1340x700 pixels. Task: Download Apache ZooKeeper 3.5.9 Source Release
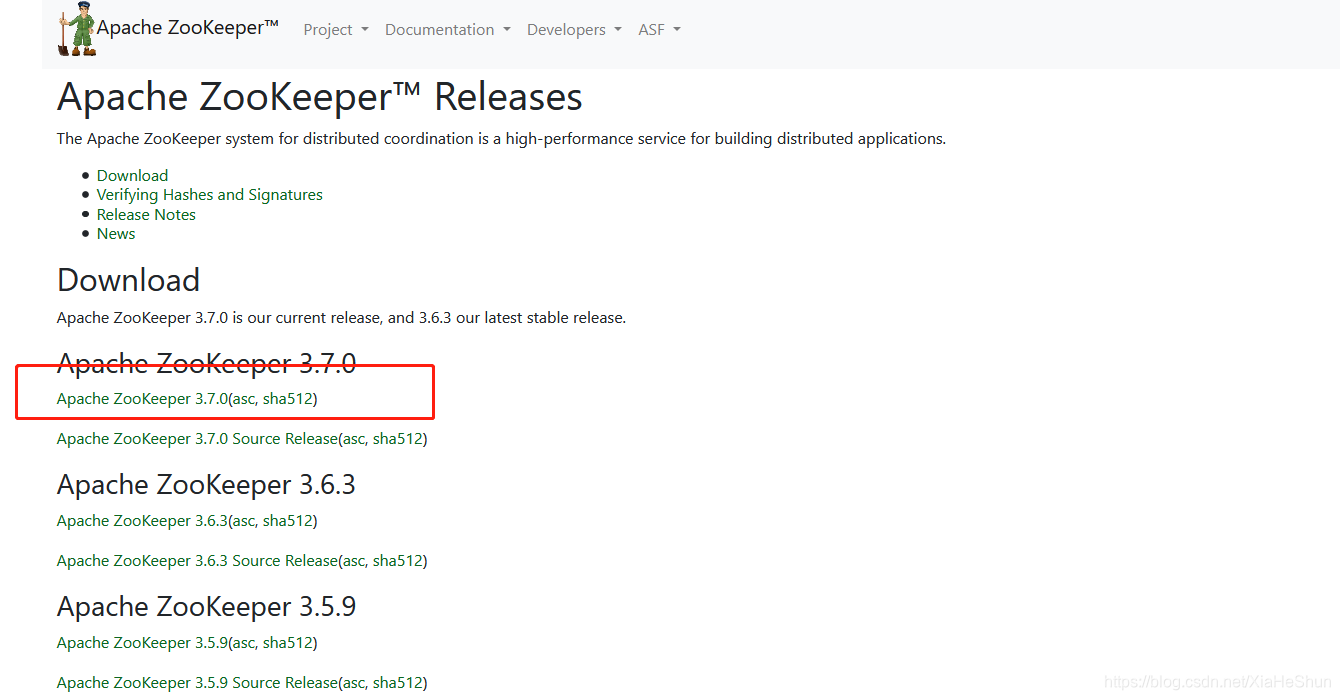pyautogui.click(x=197, y=683)
